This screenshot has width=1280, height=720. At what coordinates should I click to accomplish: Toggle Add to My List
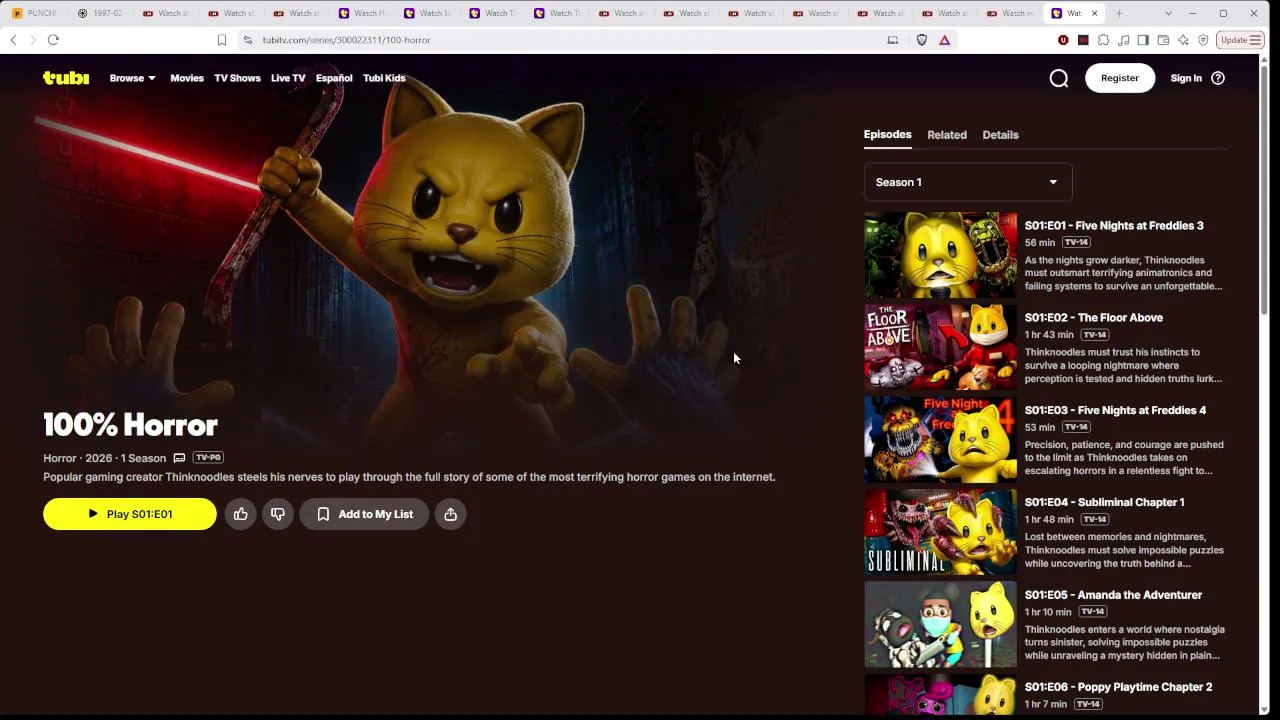coord(364,514)
